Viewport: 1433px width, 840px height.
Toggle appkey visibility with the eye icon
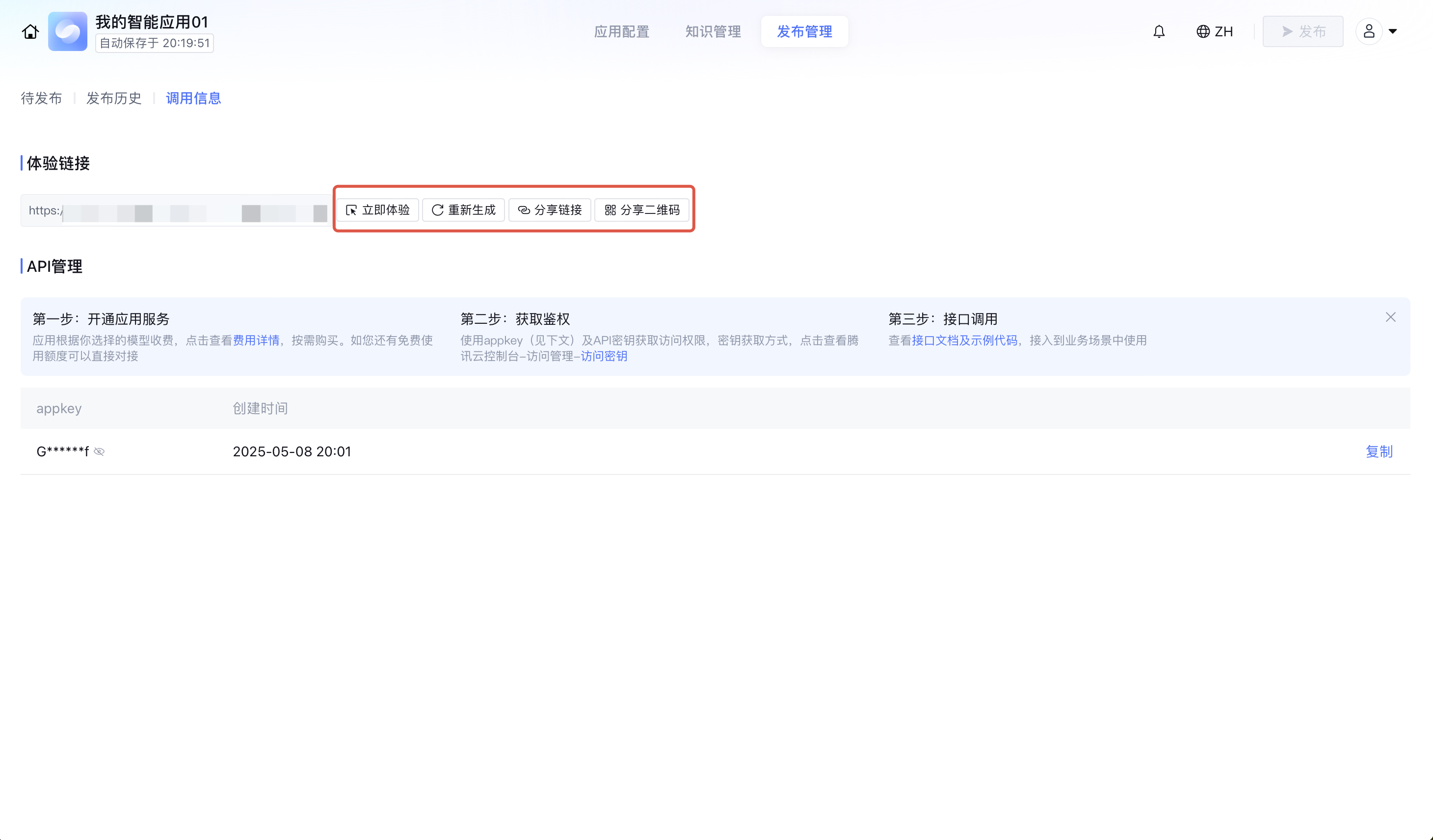[x=100, y=451]
